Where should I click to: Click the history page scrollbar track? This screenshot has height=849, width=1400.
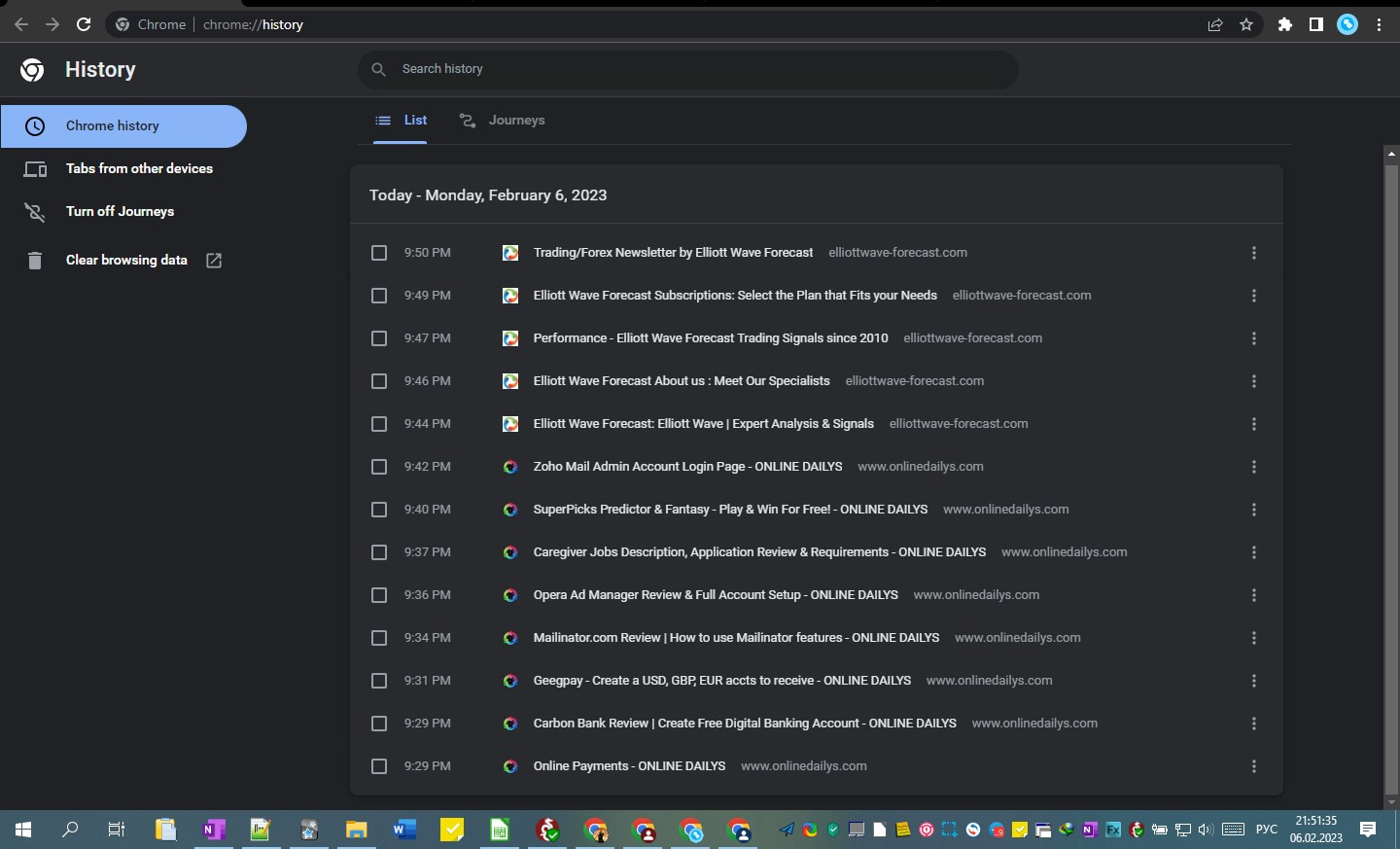pos(1391,481)
